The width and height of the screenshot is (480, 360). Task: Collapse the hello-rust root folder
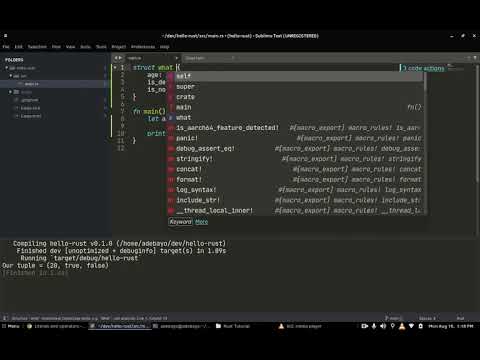click(6, 68)
